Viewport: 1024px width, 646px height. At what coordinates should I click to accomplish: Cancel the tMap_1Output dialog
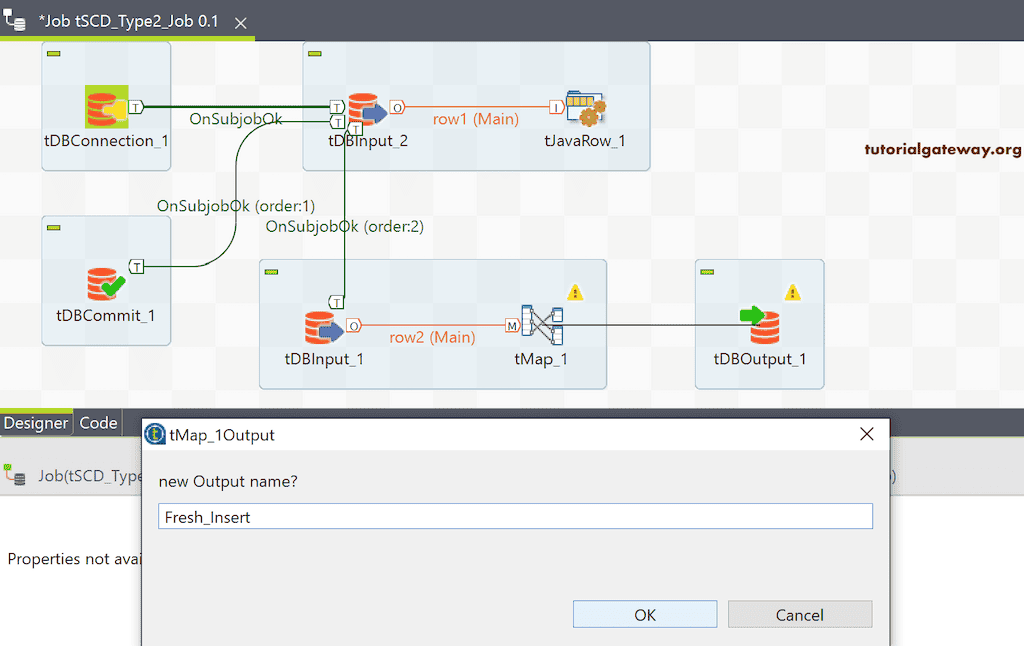[799, 614]
